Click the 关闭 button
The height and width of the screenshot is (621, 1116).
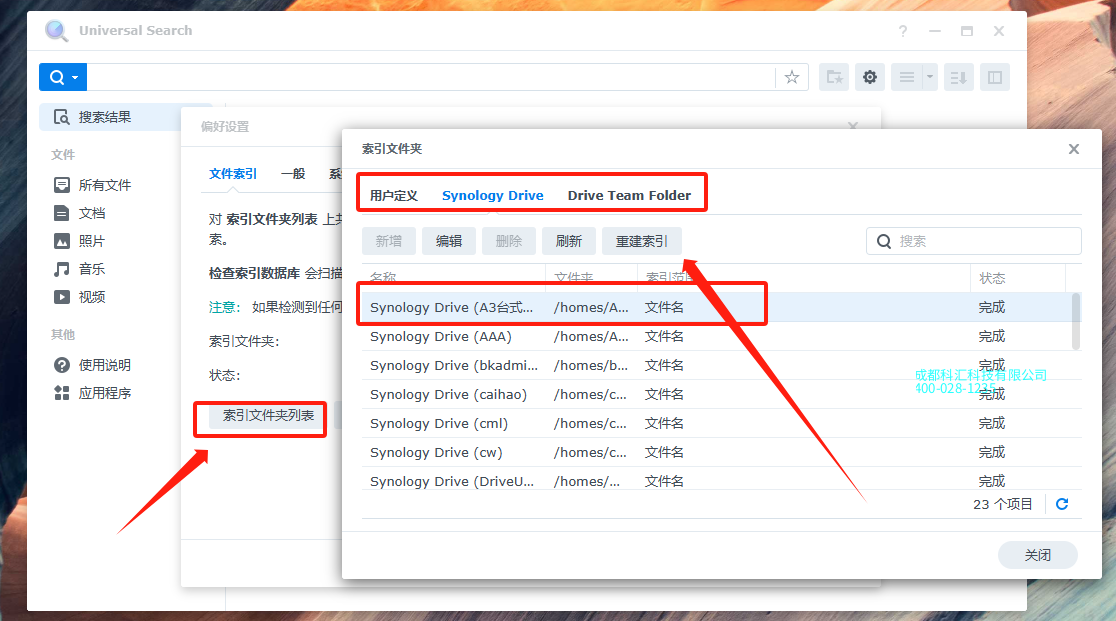[1038, 555]
